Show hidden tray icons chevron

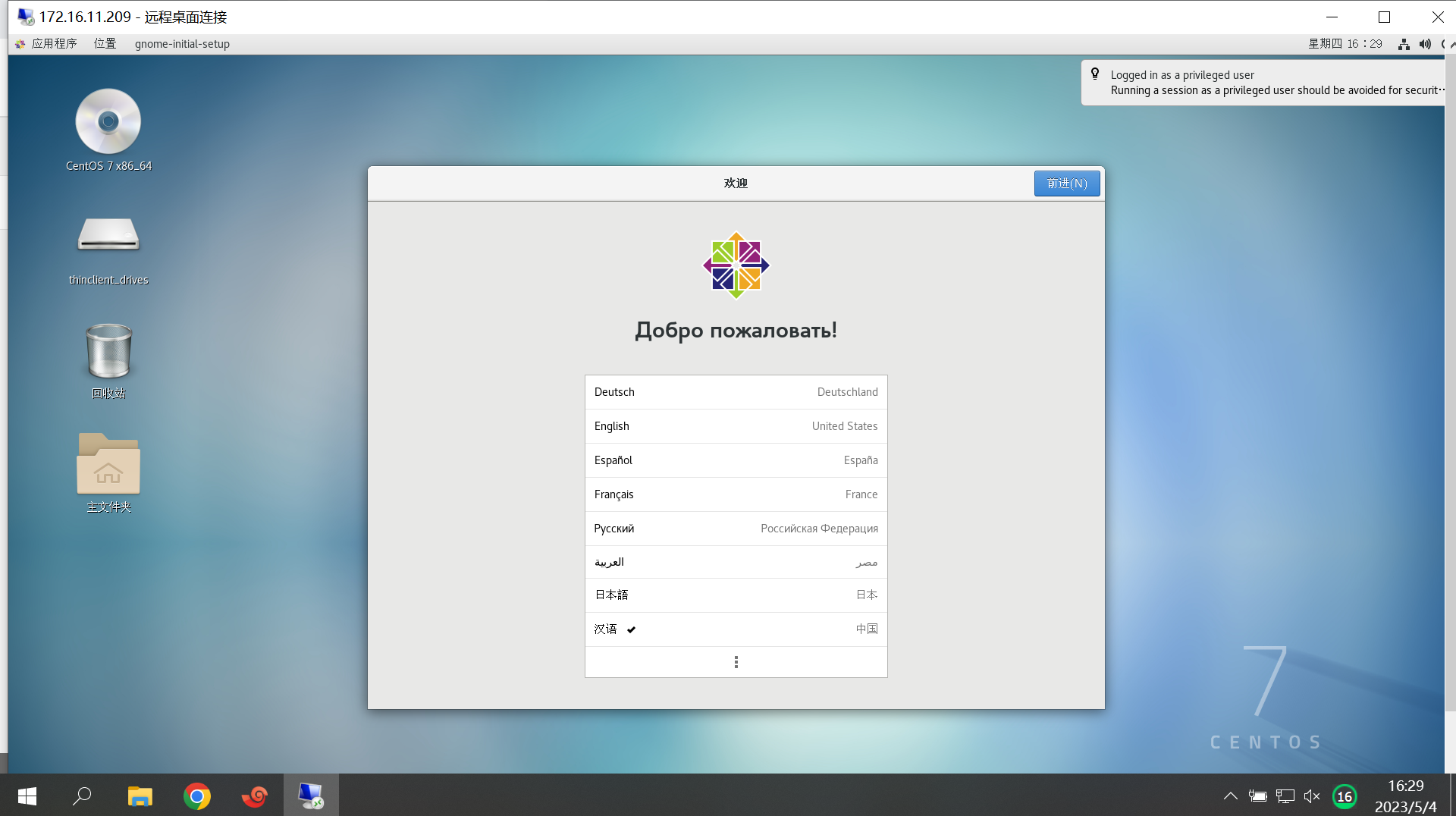1231,796
